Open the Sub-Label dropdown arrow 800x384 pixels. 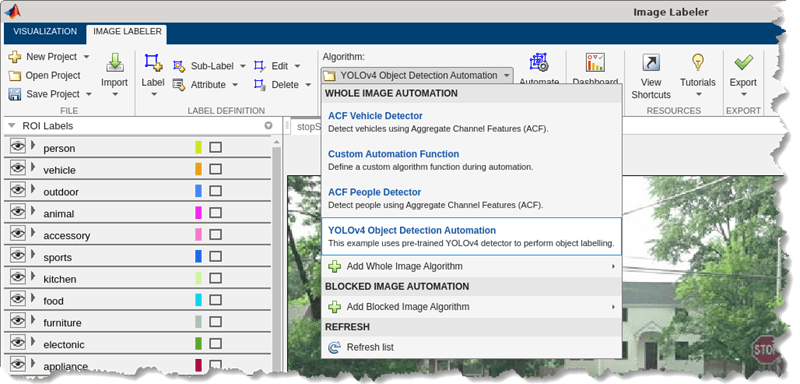pyautogui.click(x=243, y=66)
